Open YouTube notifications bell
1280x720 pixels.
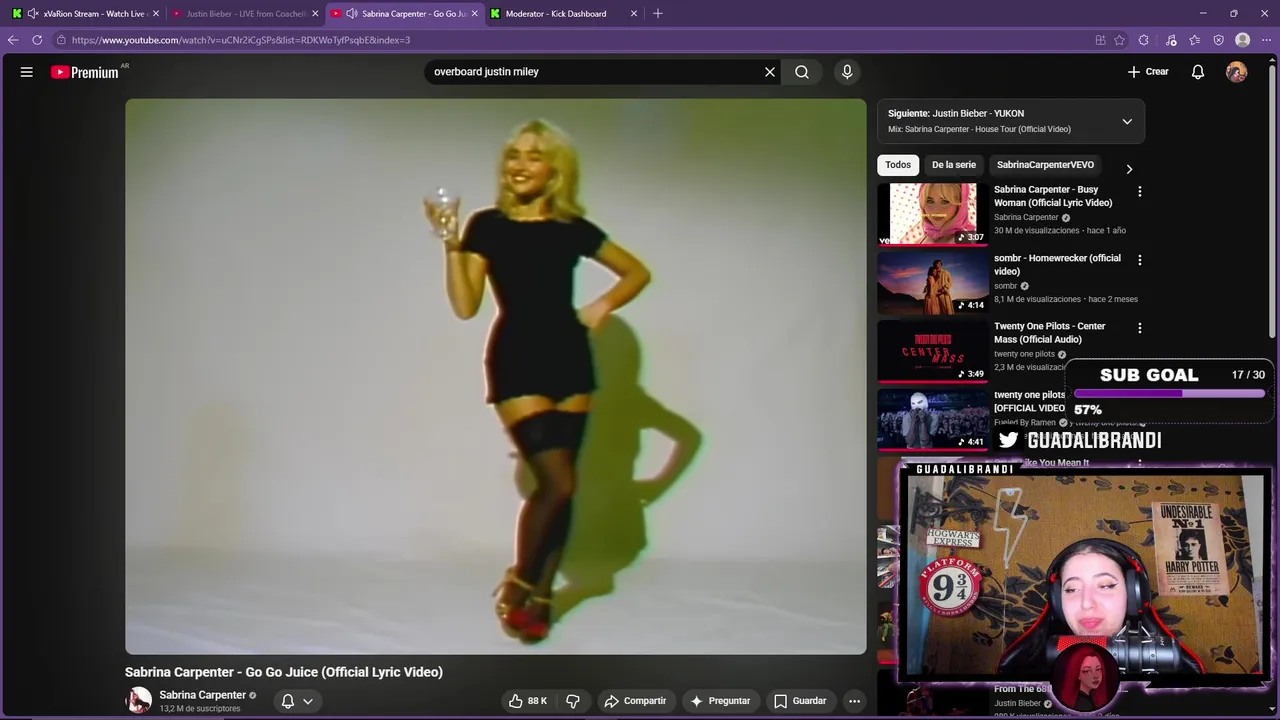tap(1198, 72)
